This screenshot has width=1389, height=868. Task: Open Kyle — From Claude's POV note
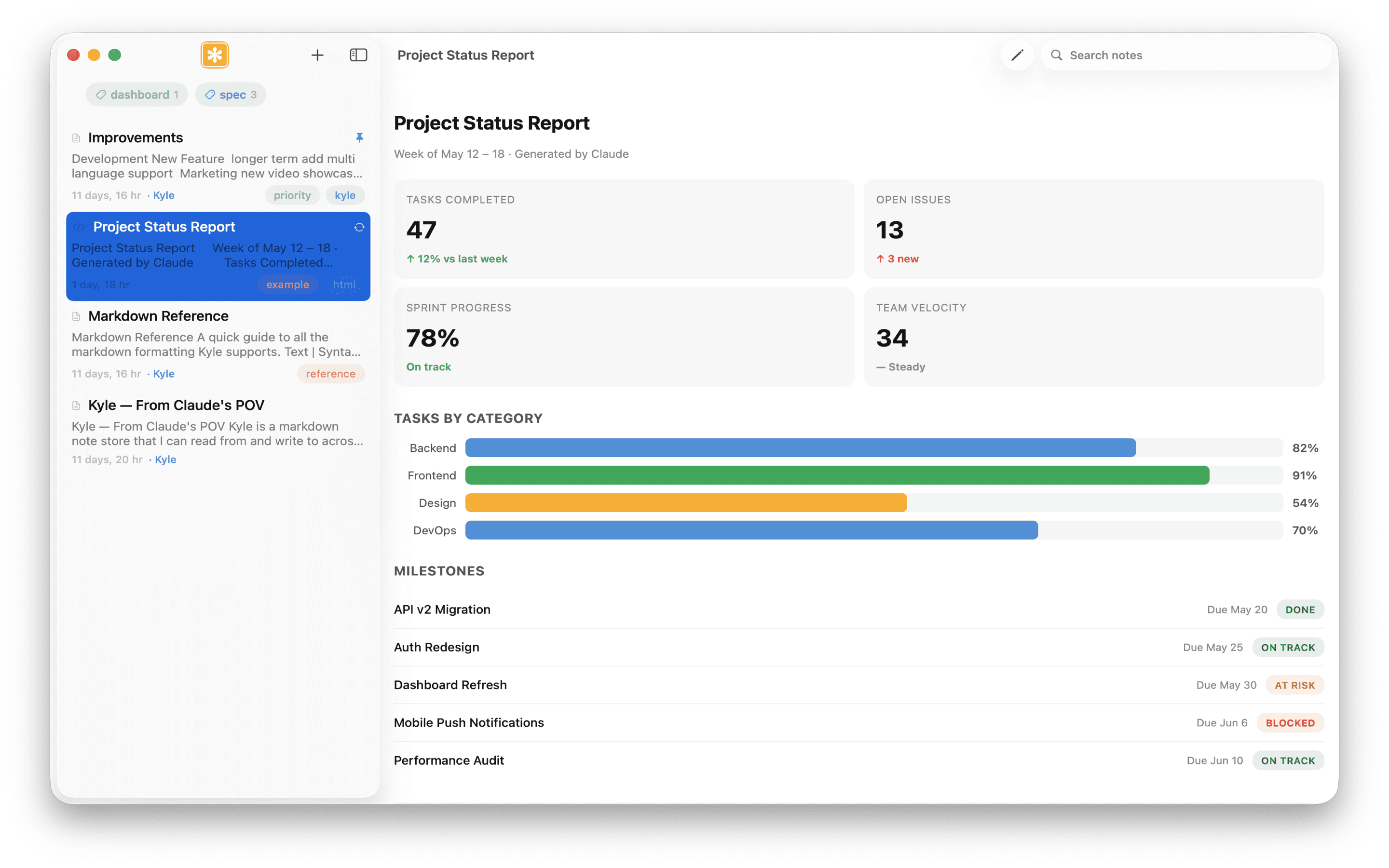[218, 432]
